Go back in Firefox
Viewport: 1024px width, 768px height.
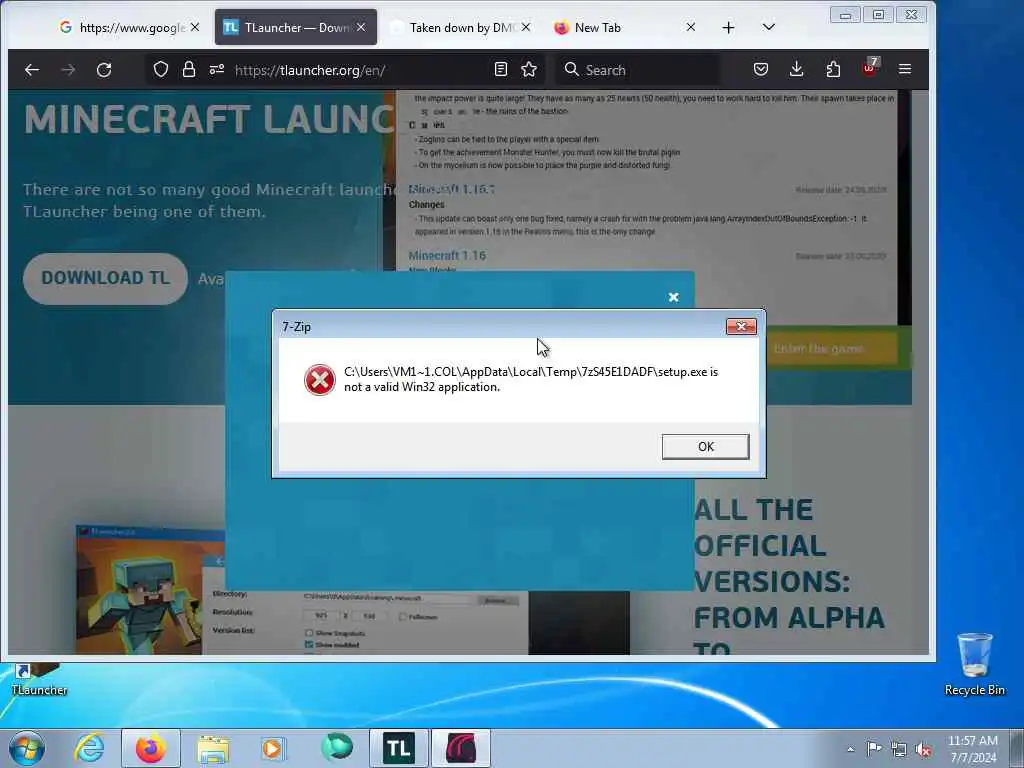point(32,70)
